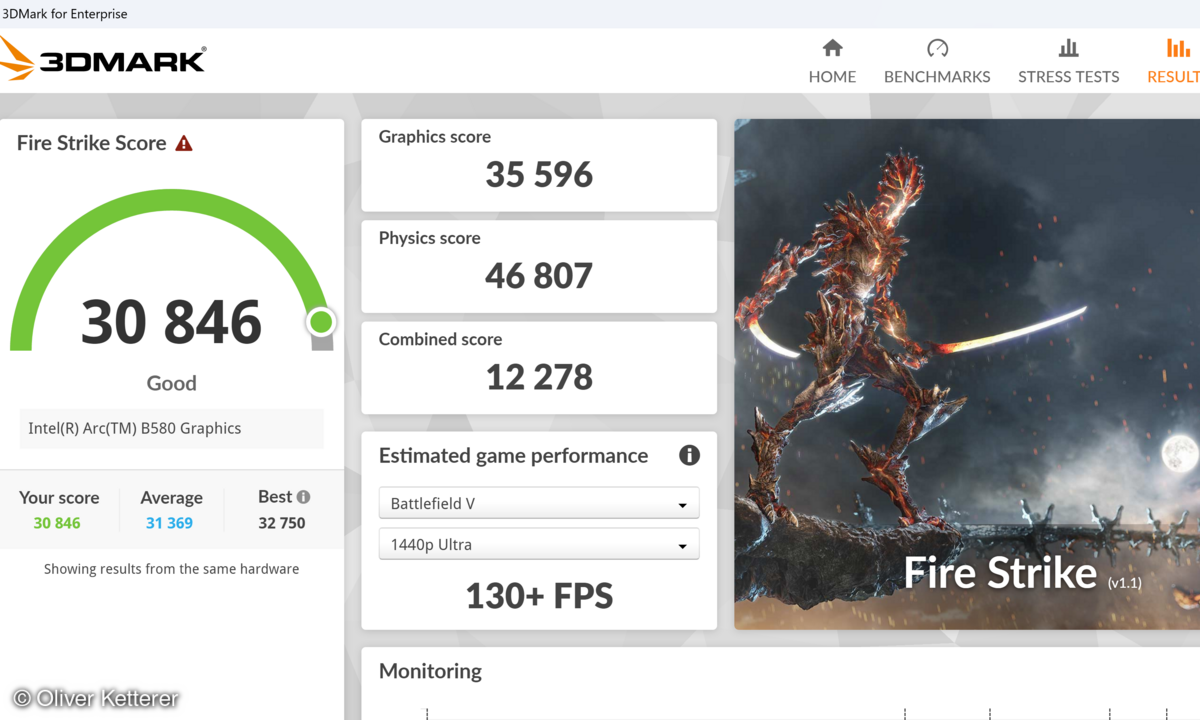Click the Fire Strike artwork thumbnail
The image size is (1200, 720).
(x=967, y=374)
